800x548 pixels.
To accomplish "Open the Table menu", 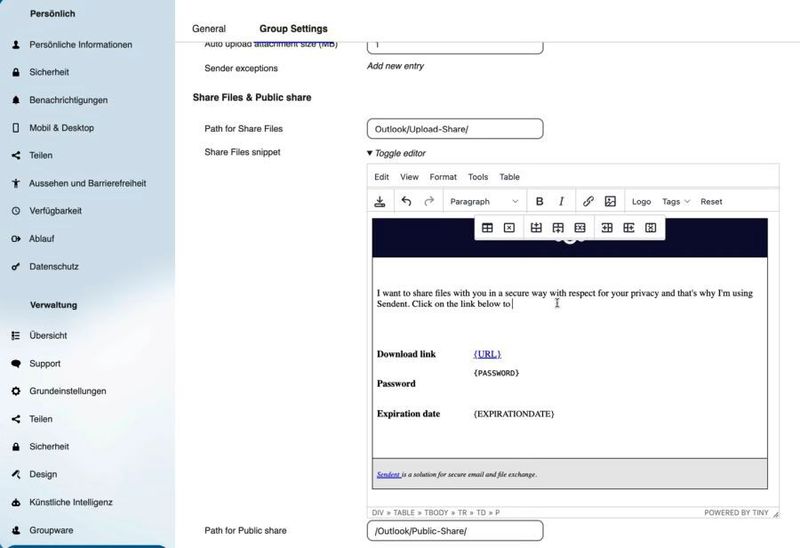I will pyautogui.click(x=509, y=177).
